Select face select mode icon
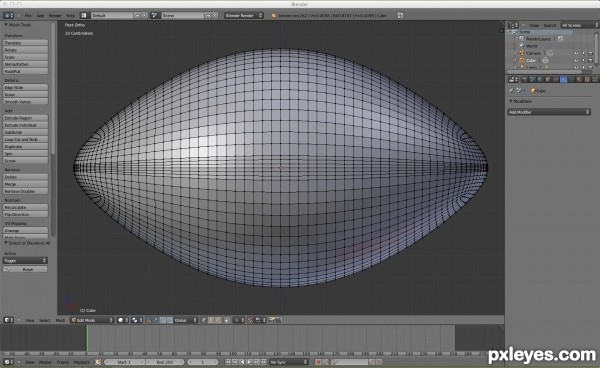600x368 pixels. click(218, 320)
